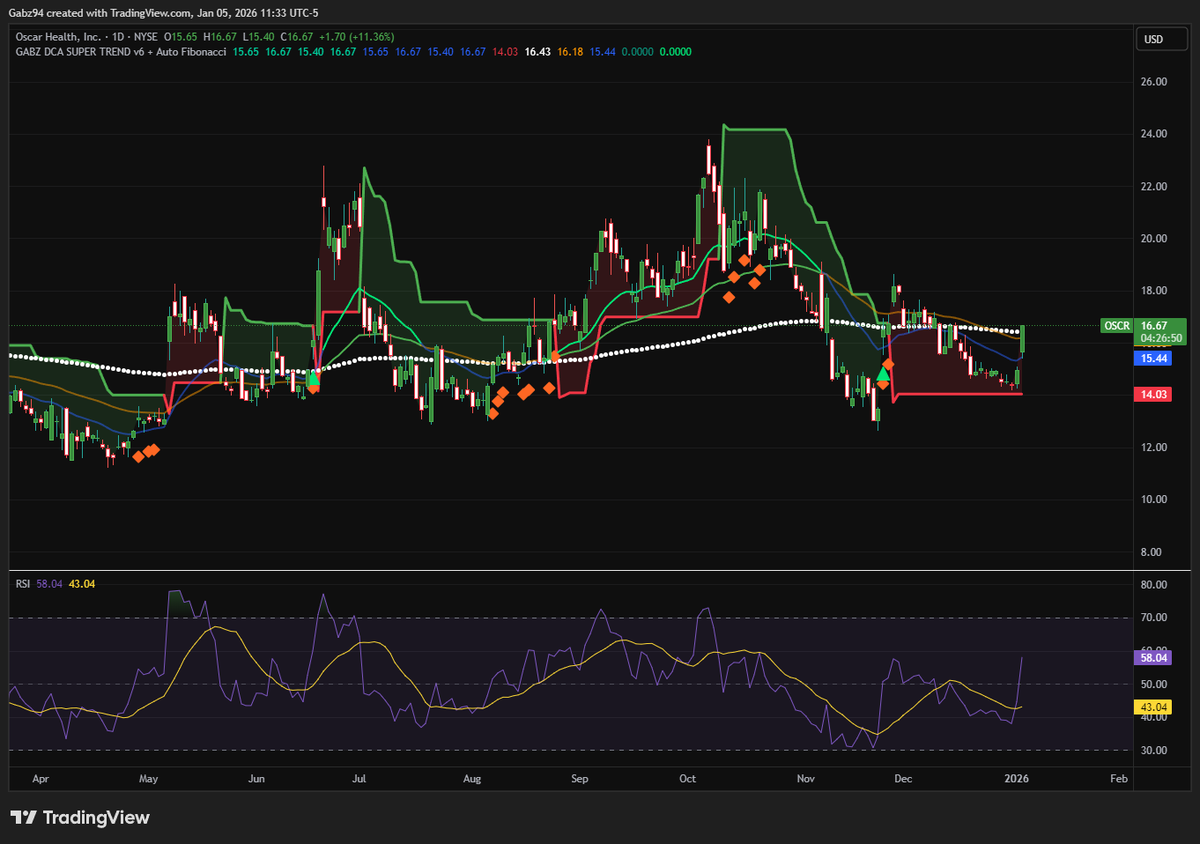Click the 30.00 RSI scale label

click(1154, 750)
